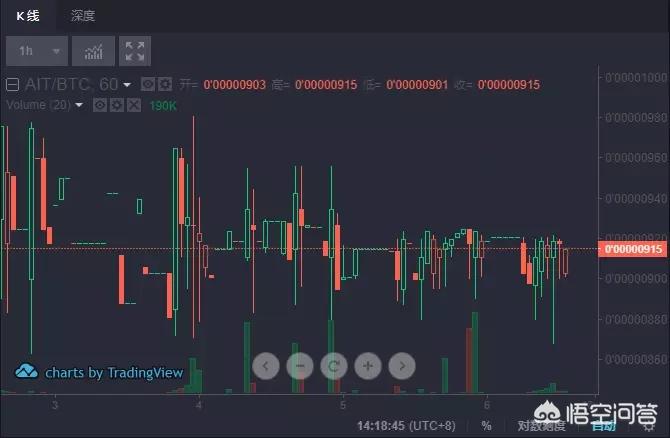Collapse the AIT/BTC legend box
Viewport: 670px width, 438px height.
13,85
